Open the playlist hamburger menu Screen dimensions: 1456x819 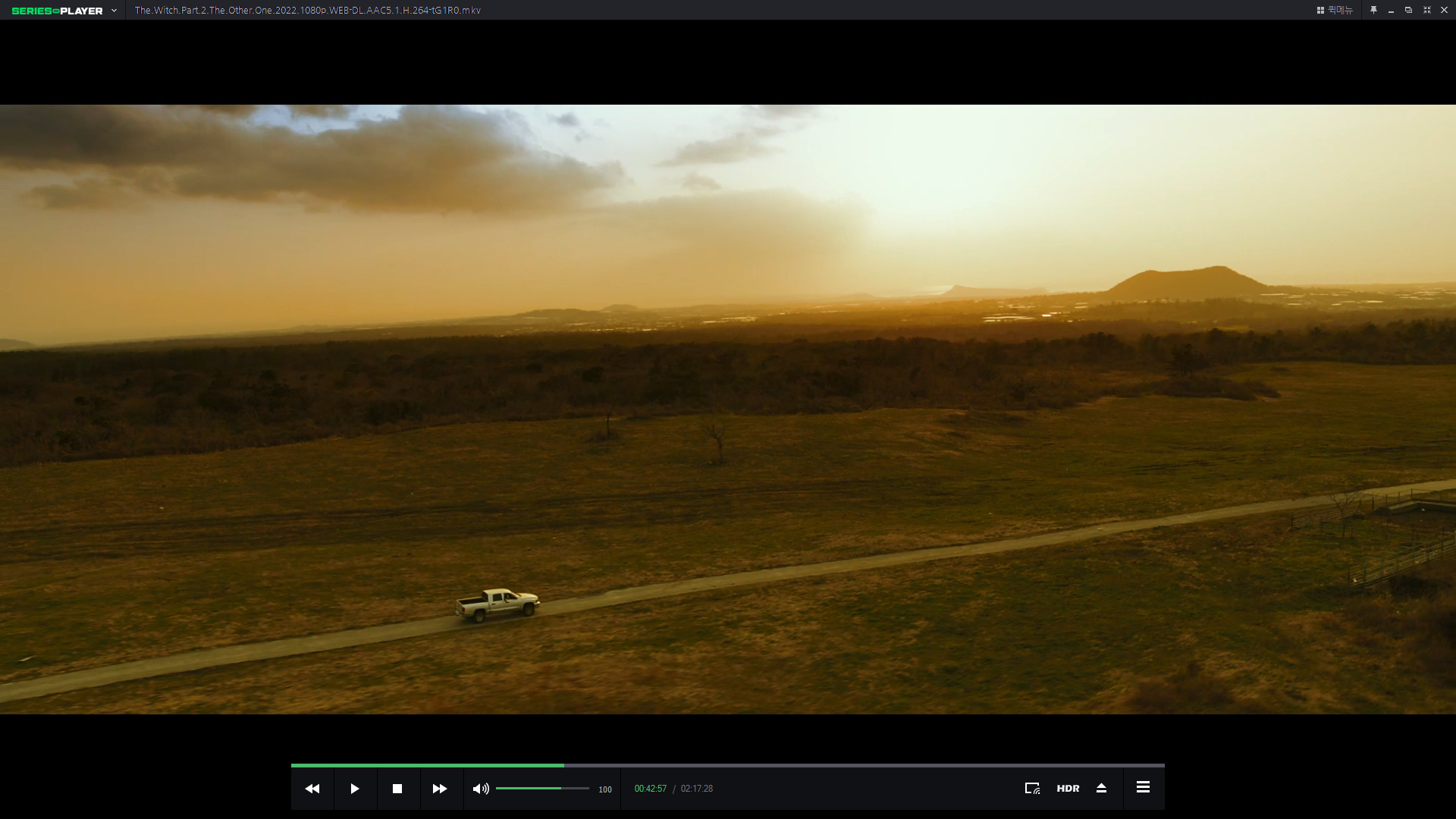[x=1143, y=787]
